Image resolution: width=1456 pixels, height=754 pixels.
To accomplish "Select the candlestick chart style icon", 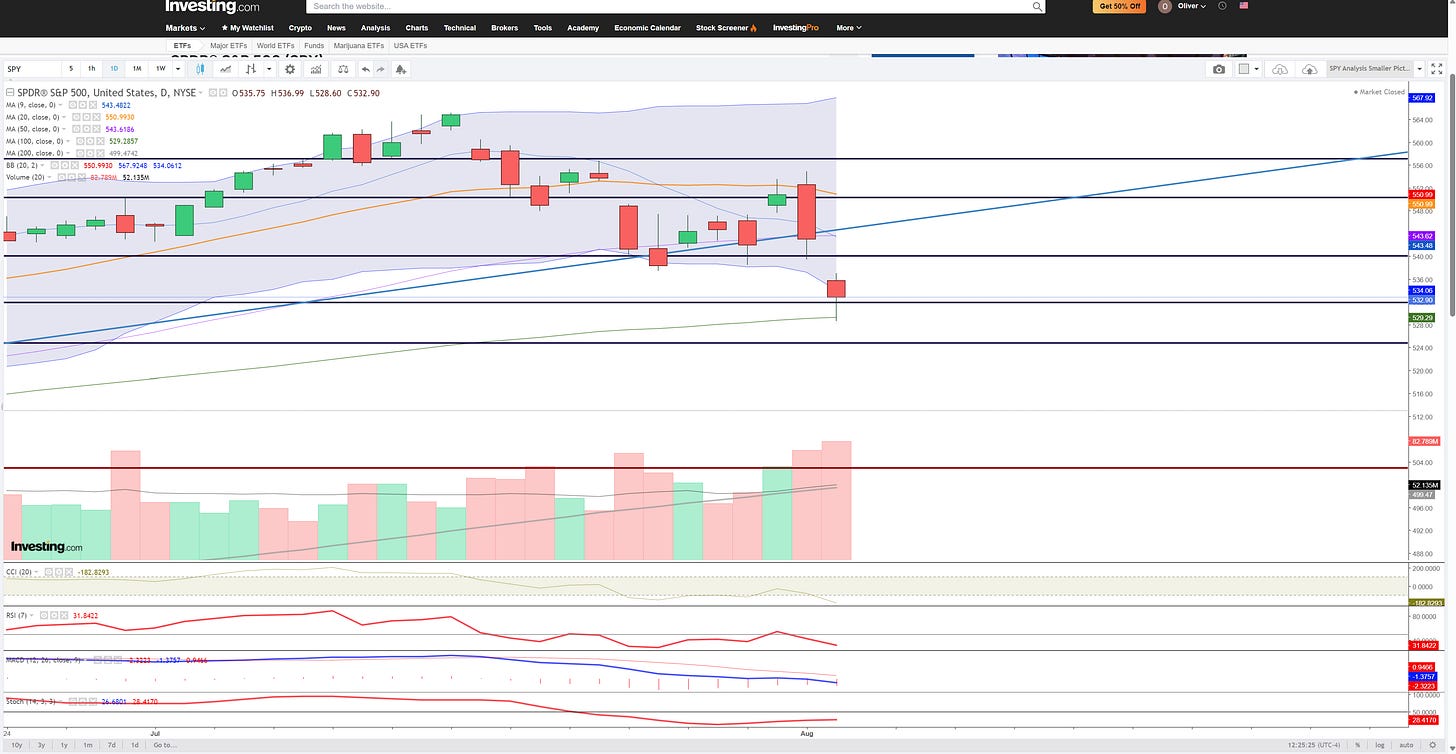I will (x=200, y=69).
